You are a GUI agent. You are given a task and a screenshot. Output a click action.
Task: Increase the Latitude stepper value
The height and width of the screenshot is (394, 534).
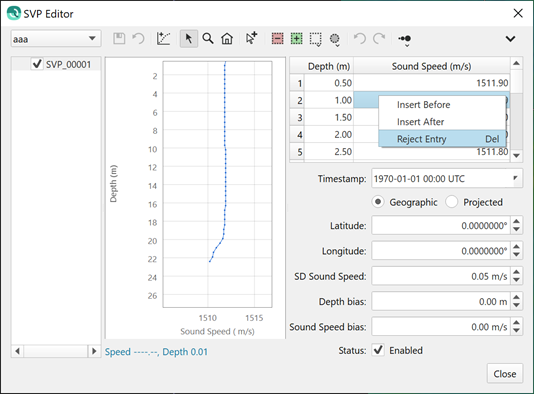[x=516, y=221]
